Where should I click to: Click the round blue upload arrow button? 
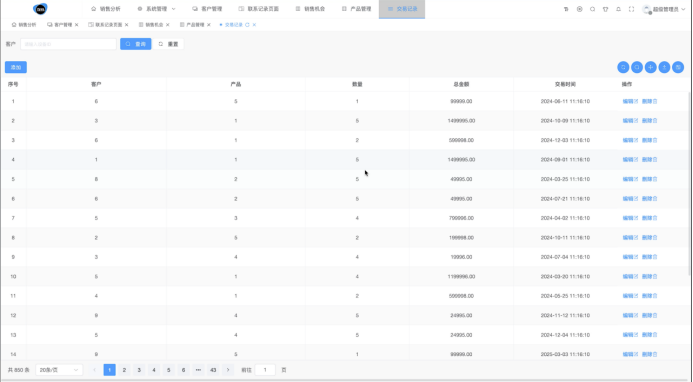pos(664,67)
